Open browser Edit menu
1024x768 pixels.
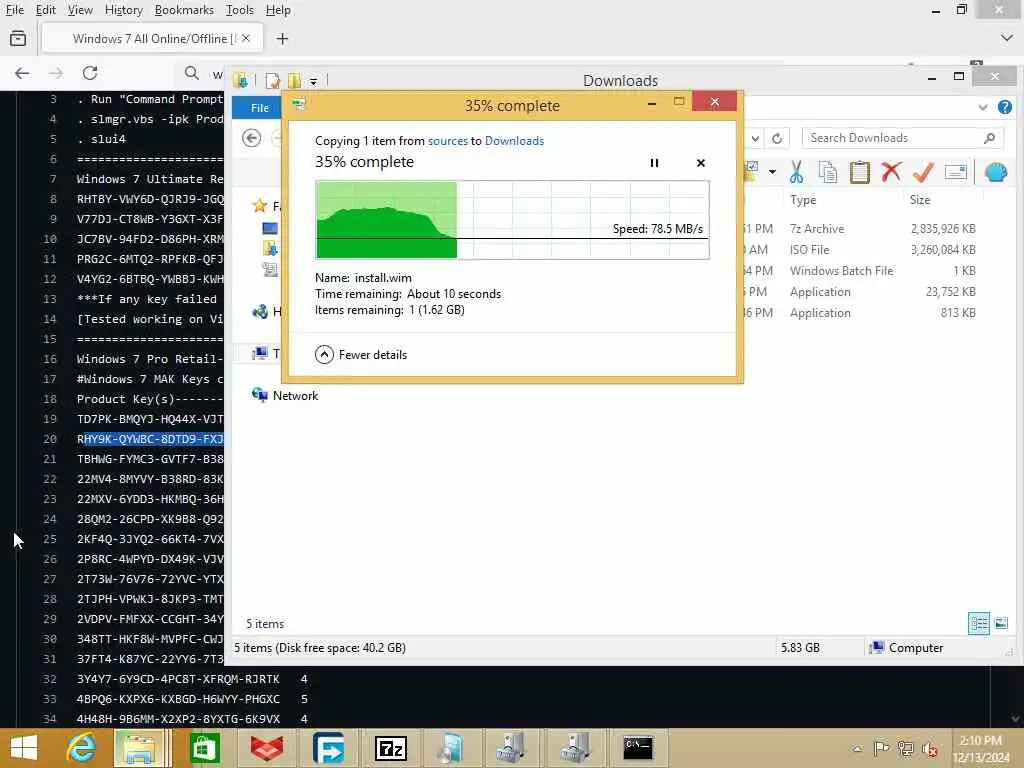[45, 10]
